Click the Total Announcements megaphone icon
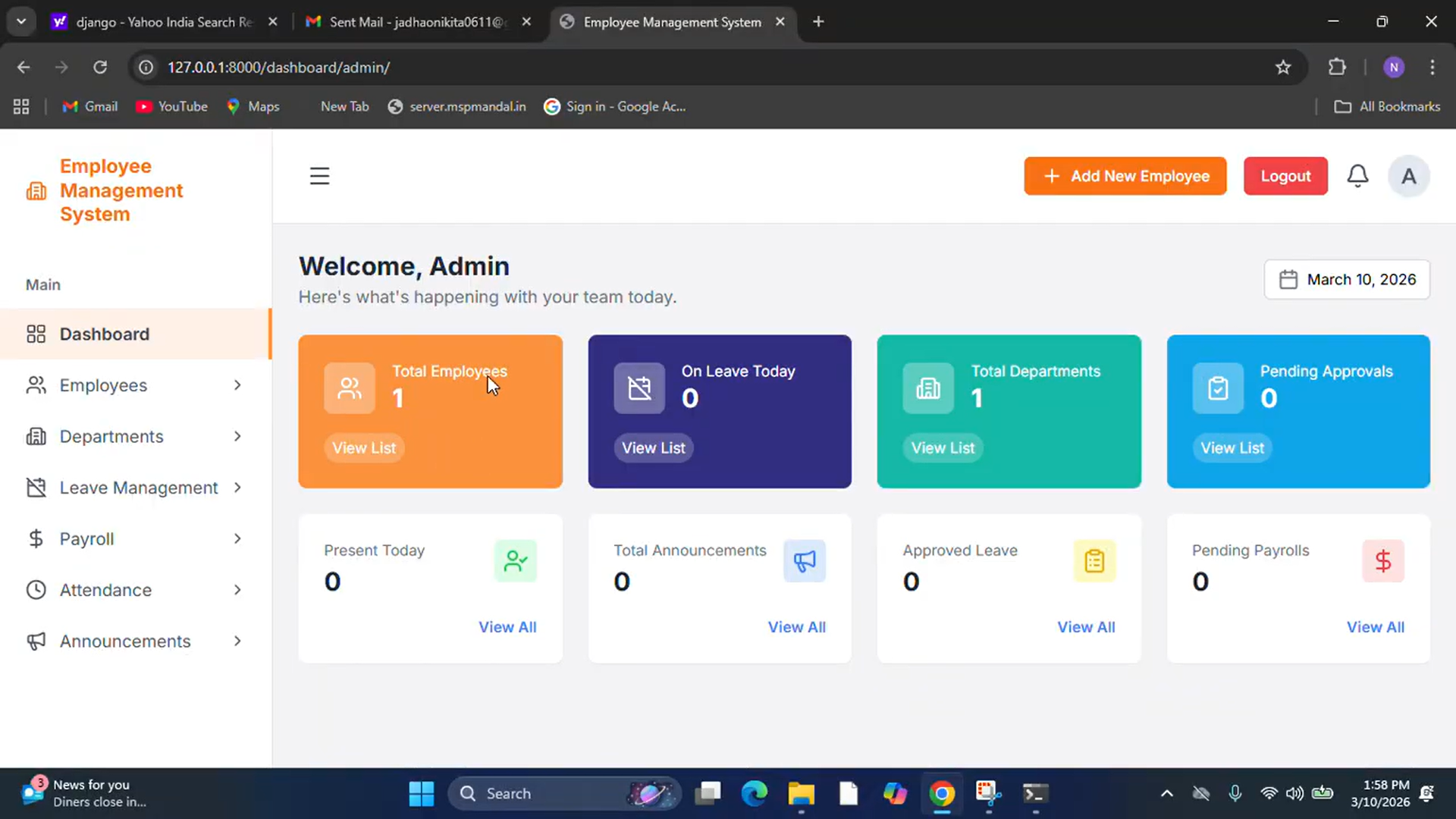Screen dimensions: 1456x819 point(805,561)
